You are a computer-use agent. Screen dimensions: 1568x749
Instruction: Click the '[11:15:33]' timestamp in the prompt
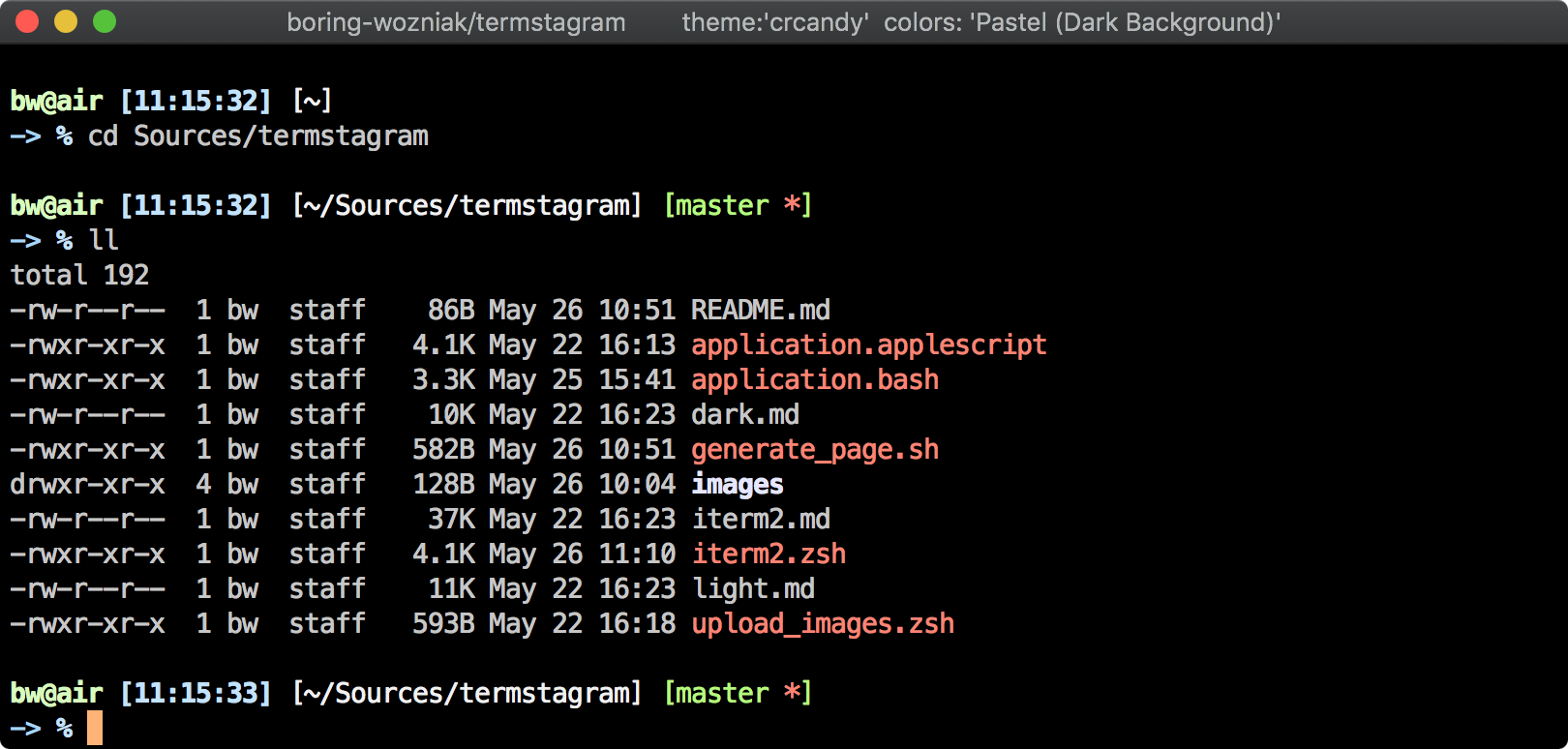(x=196, y=693)
